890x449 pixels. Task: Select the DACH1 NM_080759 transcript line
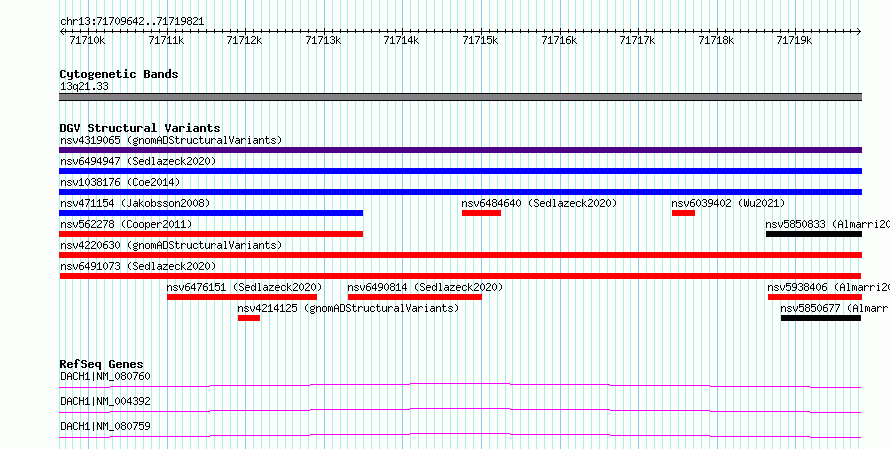tap(460, 435)
